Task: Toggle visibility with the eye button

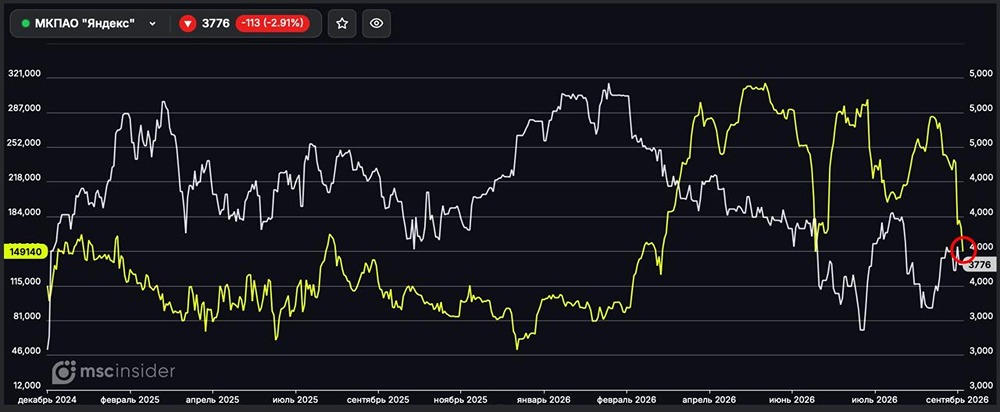Action: [x=376, y=24]
